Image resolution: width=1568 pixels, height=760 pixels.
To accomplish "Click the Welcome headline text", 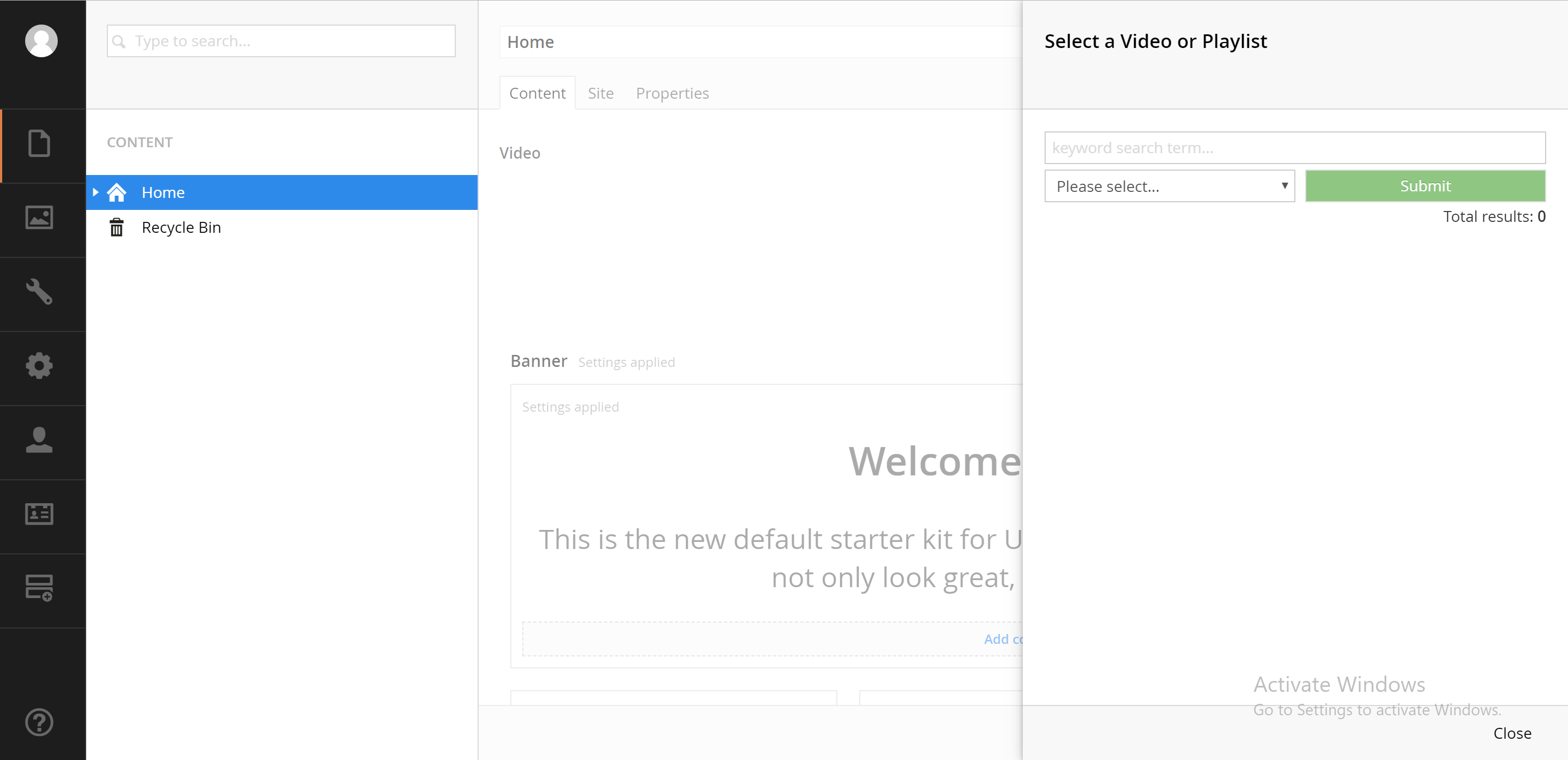I will [935, 461].
